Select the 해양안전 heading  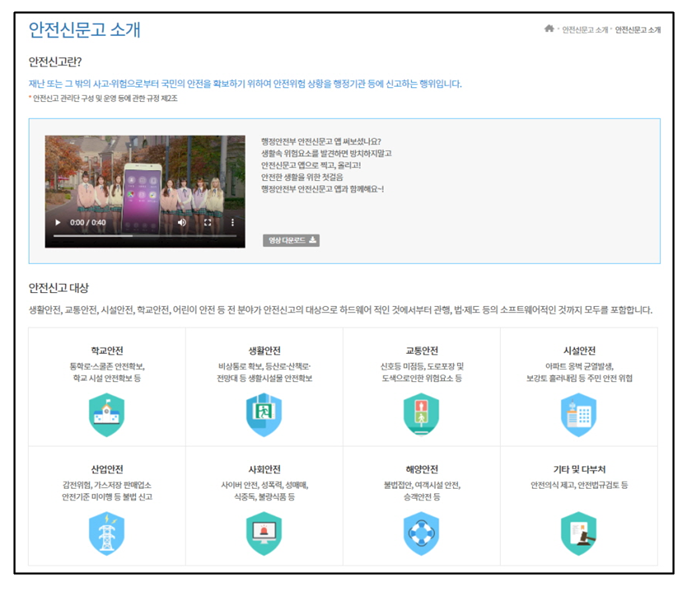pyautogui.click(x=421, y=469)
